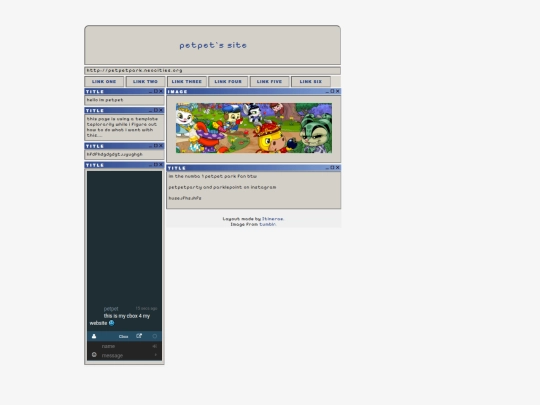Click the 'petpet park fan btw' text line
Image resolution: width=540 pixels, height=405 pixels.
(x=213, y=176)
